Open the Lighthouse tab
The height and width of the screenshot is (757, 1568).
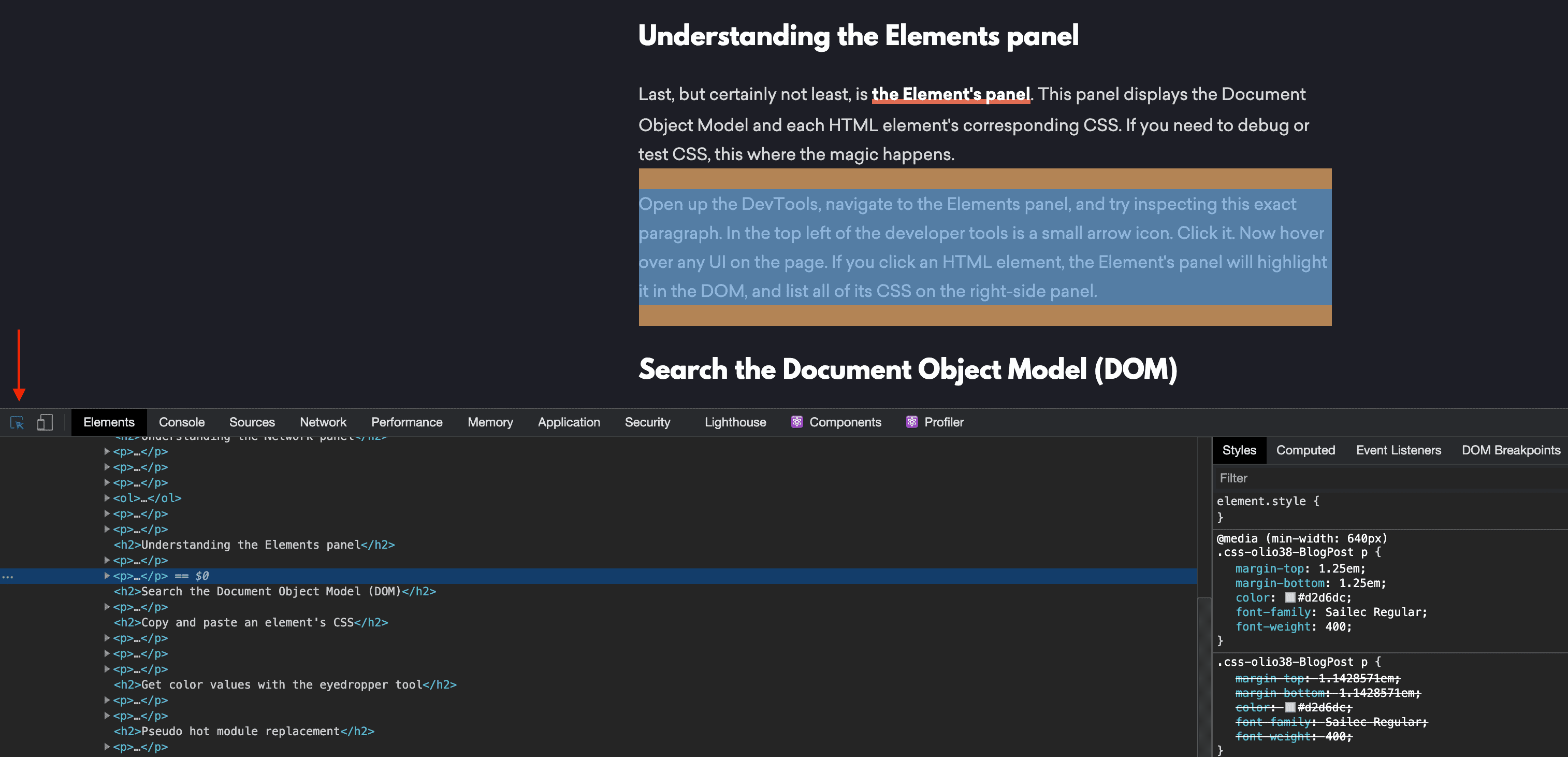tap(735, 422)
